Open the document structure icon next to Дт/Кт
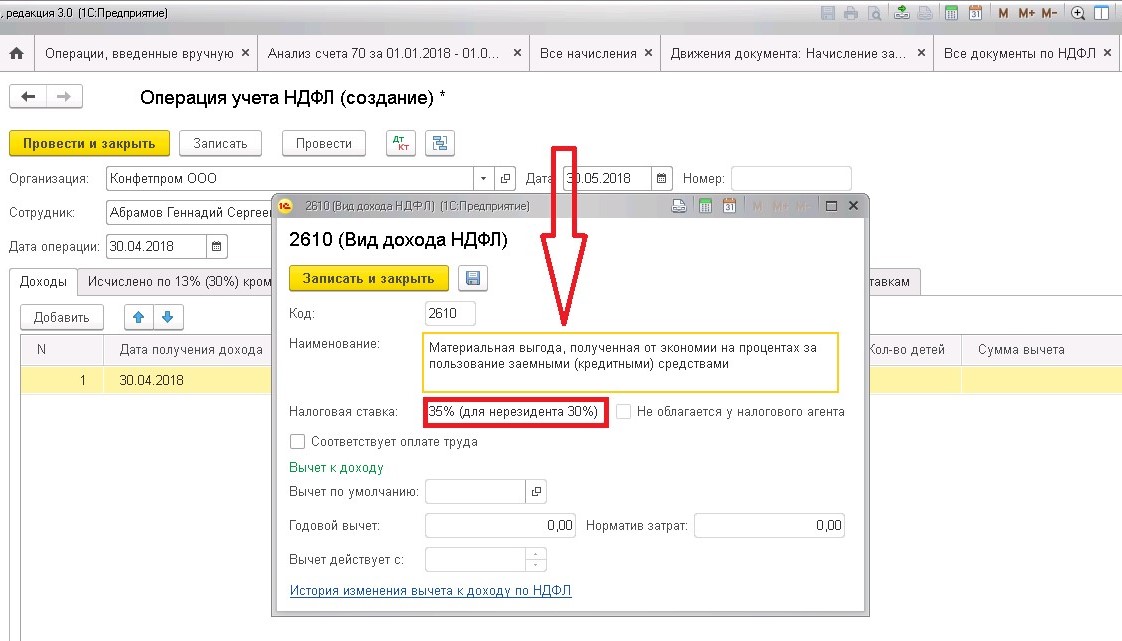This screenshot has width=1122, height=641. pyautogui.click(x=440, y=143)
